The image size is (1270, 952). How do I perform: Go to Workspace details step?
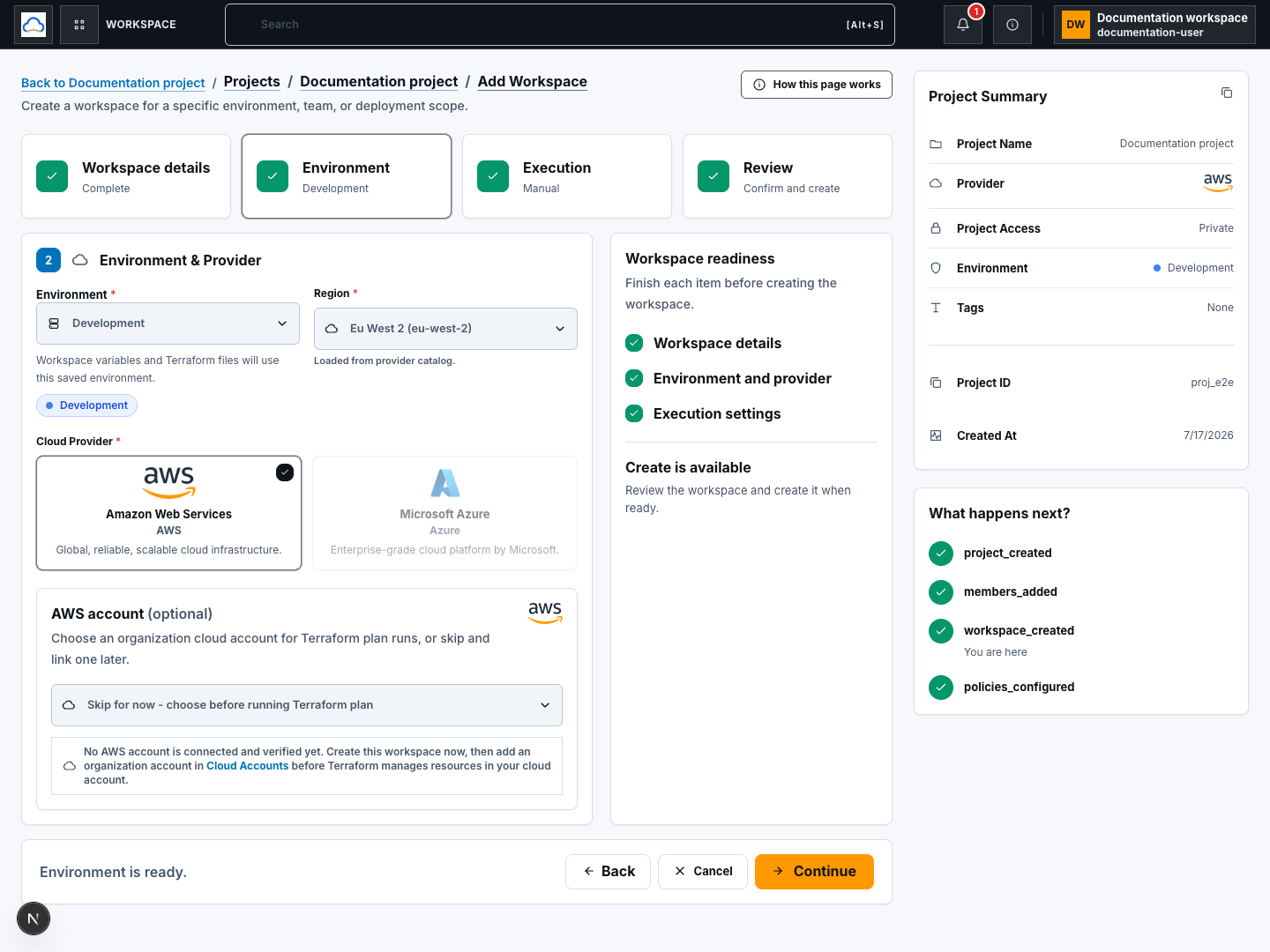126,176
